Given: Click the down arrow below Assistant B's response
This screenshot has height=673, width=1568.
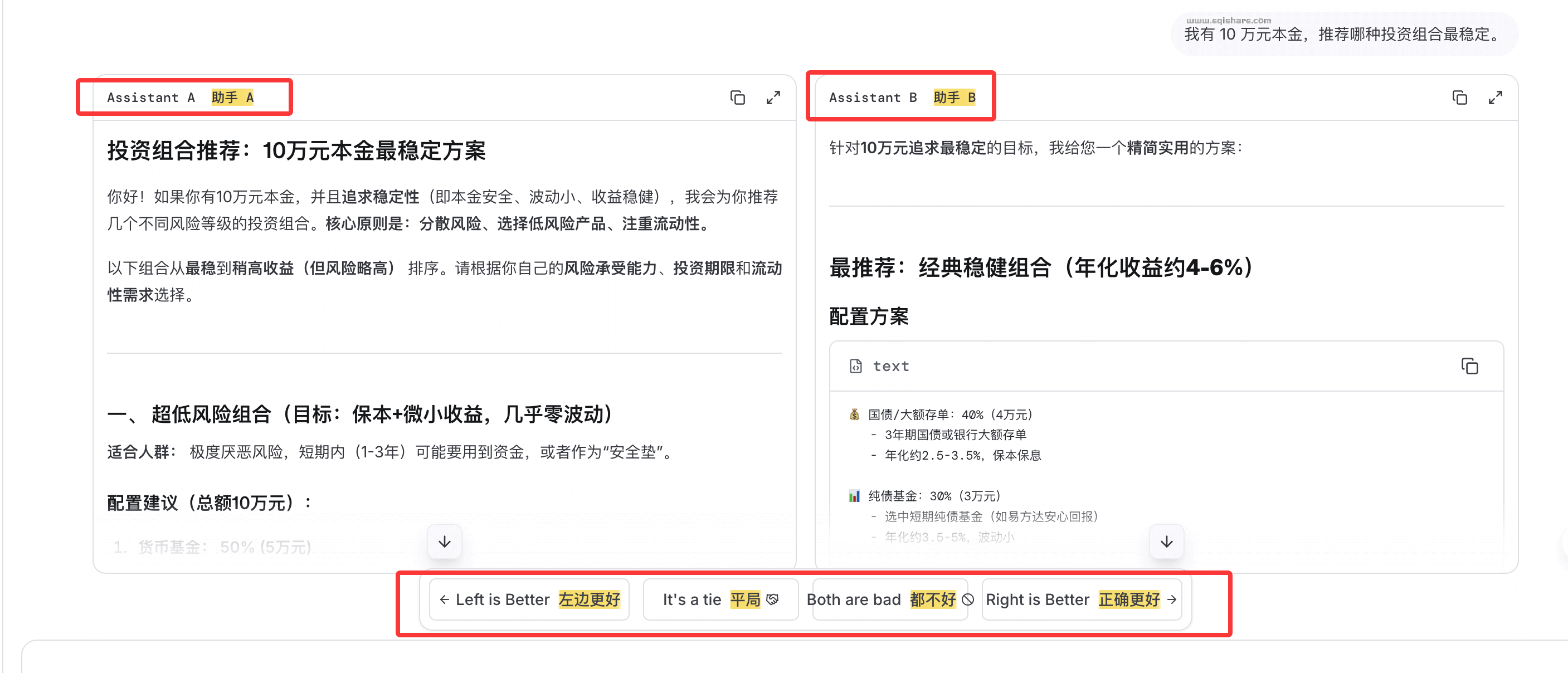Looking at the screenshot, I should point(1166,541).
